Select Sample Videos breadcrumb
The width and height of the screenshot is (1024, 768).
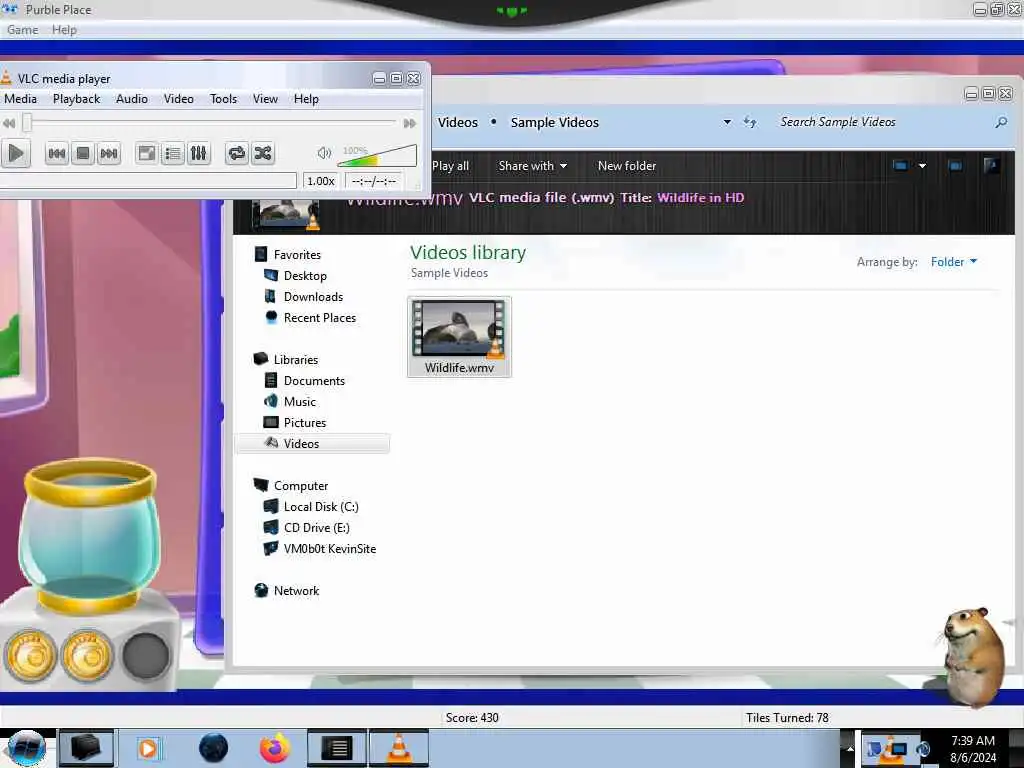click(x=554, y=122)
